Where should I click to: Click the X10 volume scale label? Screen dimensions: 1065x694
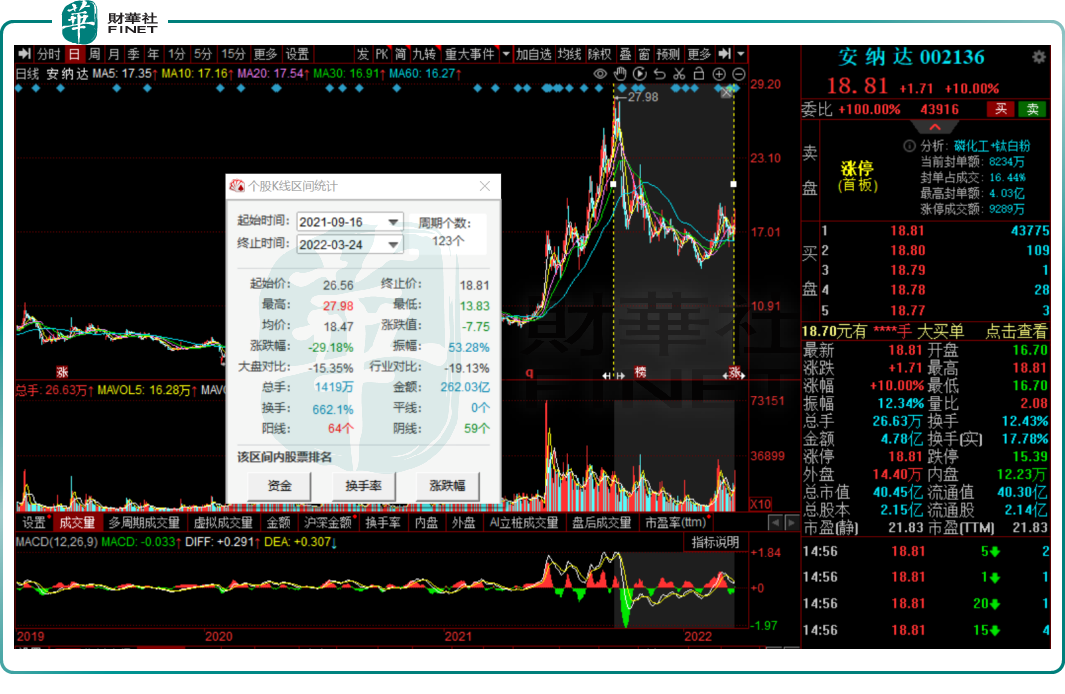pyautogui.click(x=761, y=504)
